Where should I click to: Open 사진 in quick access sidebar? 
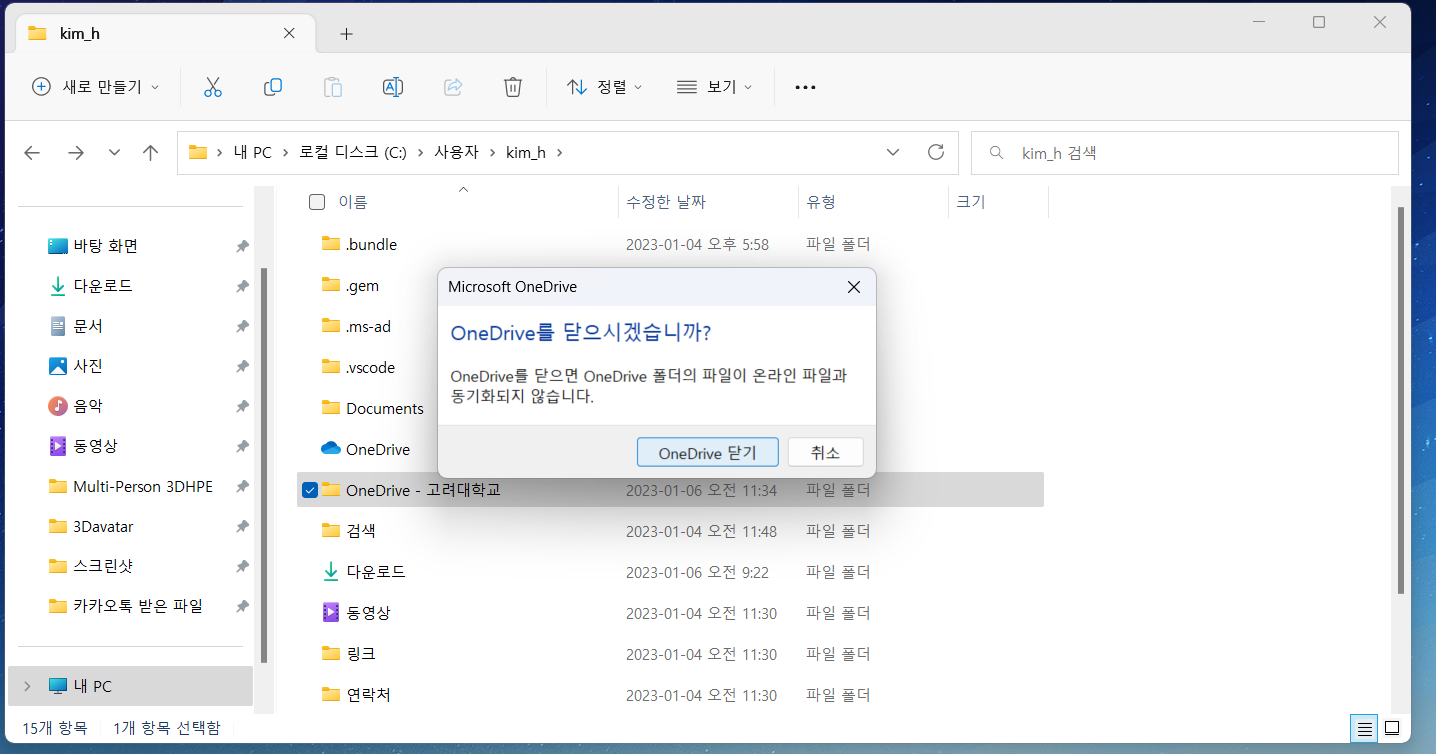pyautogui.click(x=88, y=366)
